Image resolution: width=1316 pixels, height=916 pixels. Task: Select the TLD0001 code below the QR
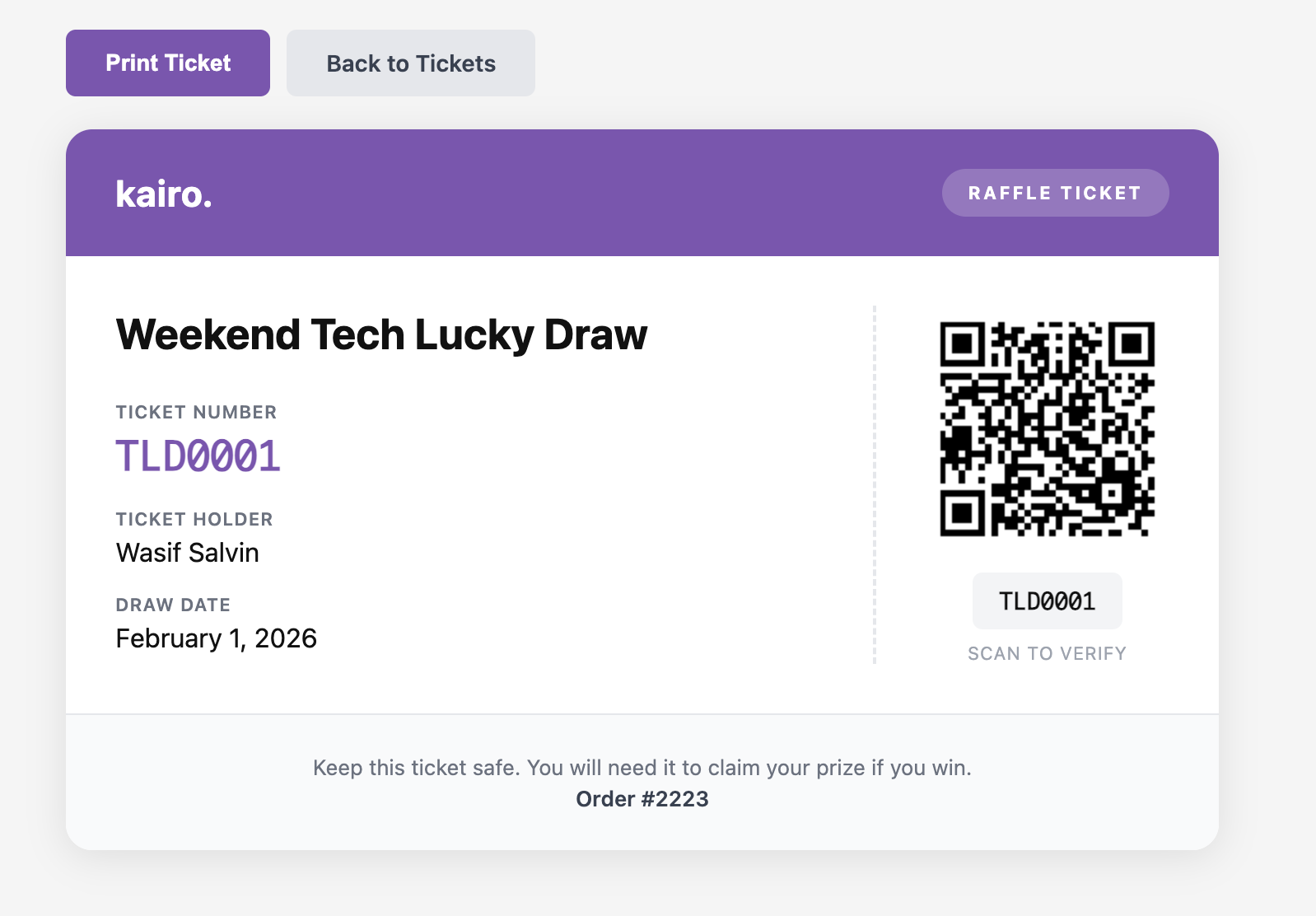pyautogui.click(x=1047, y=601)
